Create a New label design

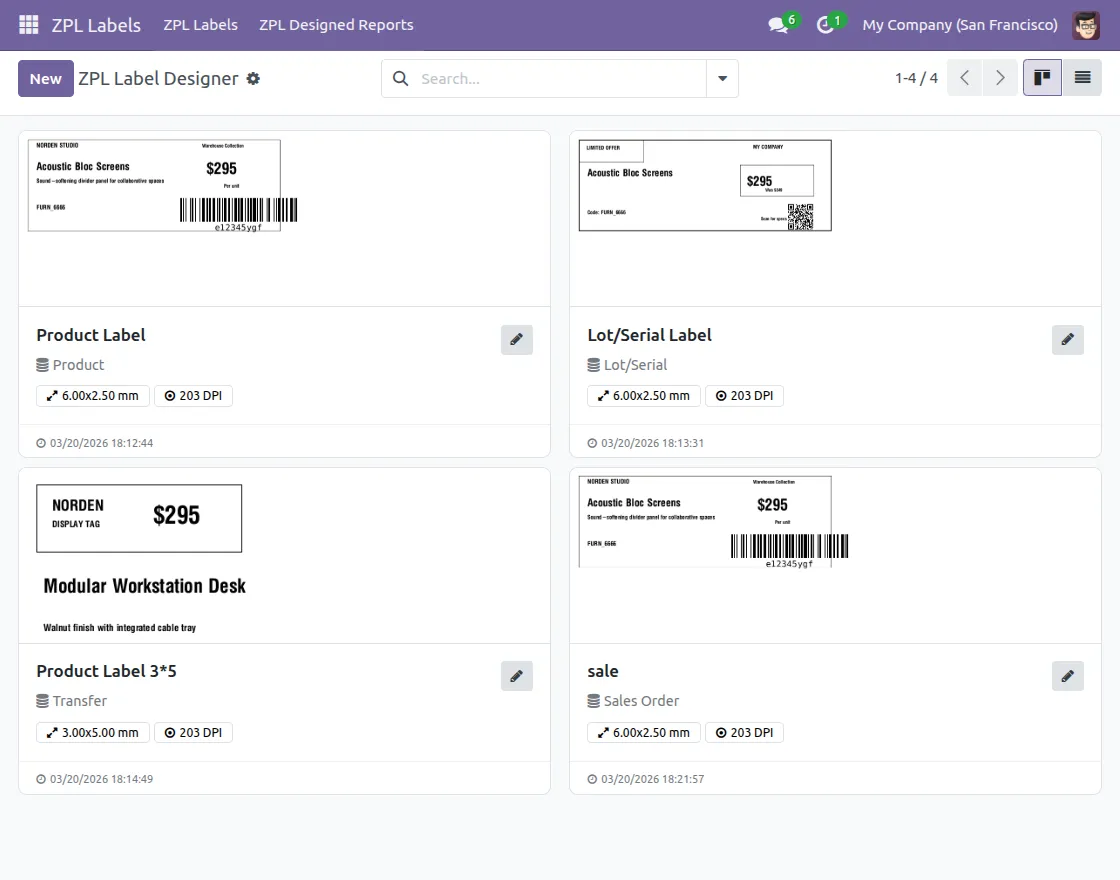point(46,79)
